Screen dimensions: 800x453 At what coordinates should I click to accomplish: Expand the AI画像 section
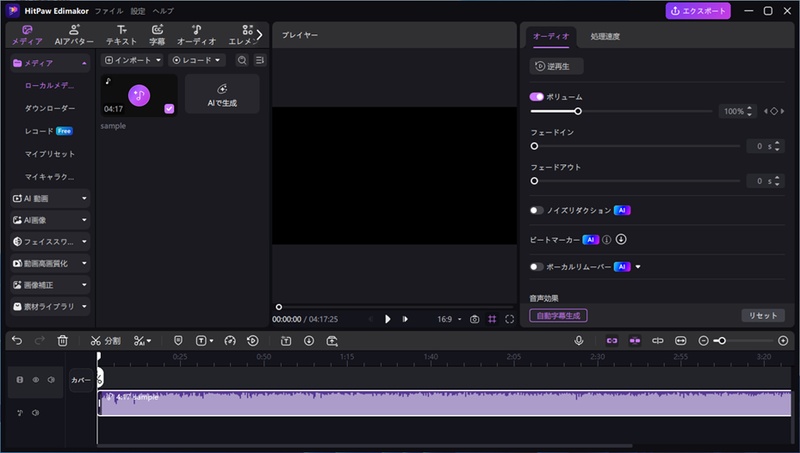(50, 220)
